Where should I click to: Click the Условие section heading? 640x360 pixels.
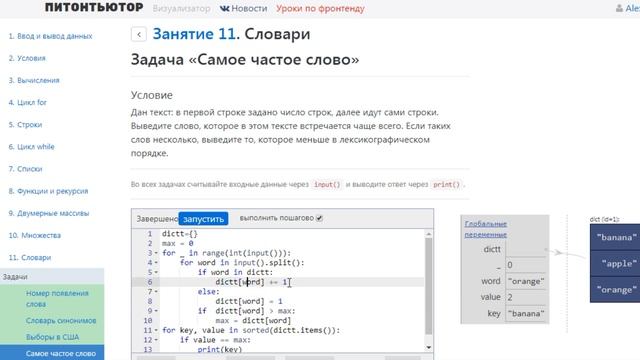(152, 95)
